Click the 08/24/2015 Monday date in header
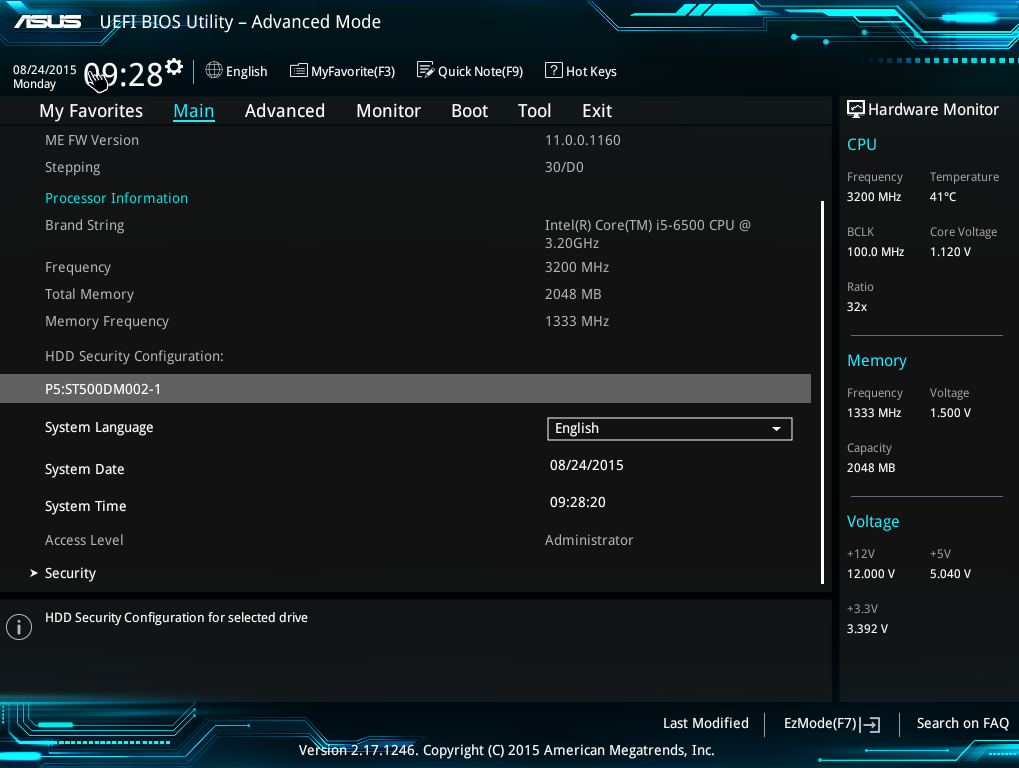The image size is (1019, 768). click(44, 77)
